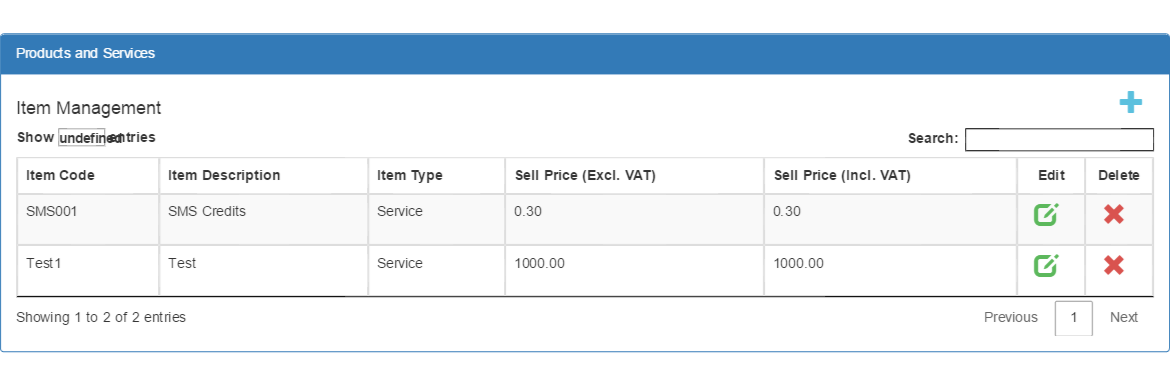Select page 1 in pagination
Image resolution: width=1170 pixels, height=372 pixels.
tap(1074, 318)
